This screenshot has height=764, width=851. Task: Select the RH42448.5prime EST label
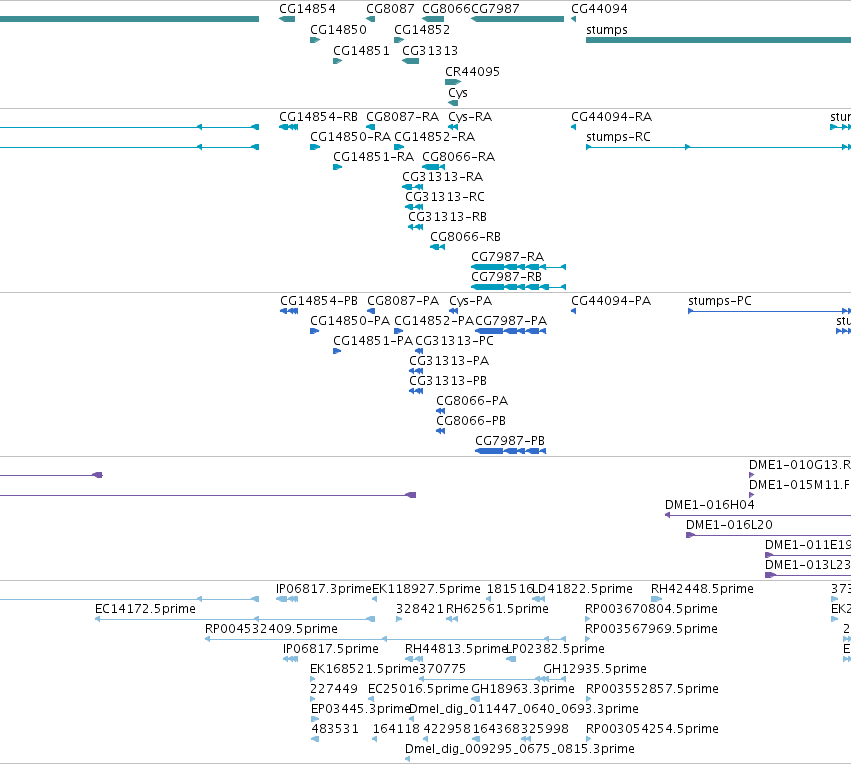coord(702,589)
